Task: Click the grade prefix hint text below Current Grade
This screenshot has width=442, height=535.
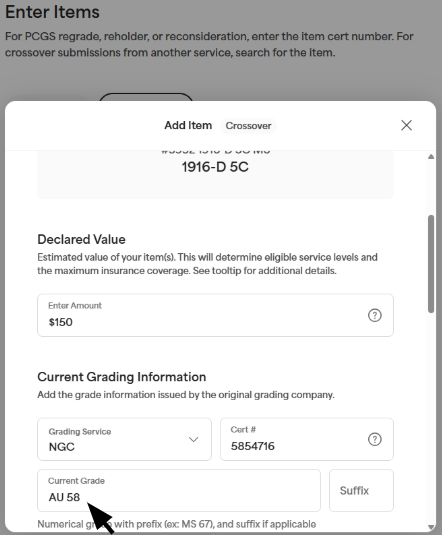Action: pos(176,524)
